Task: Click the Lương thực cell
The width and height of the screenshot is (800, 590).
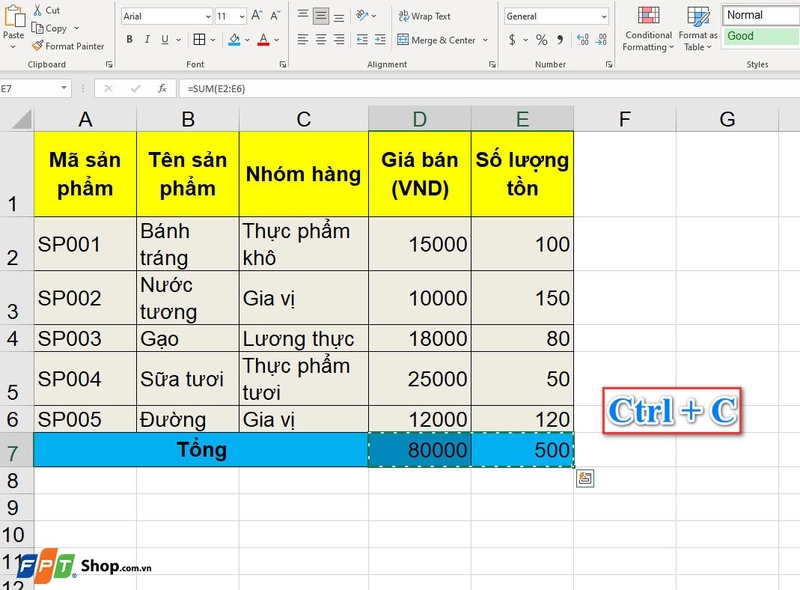Action: coord(304,338)
